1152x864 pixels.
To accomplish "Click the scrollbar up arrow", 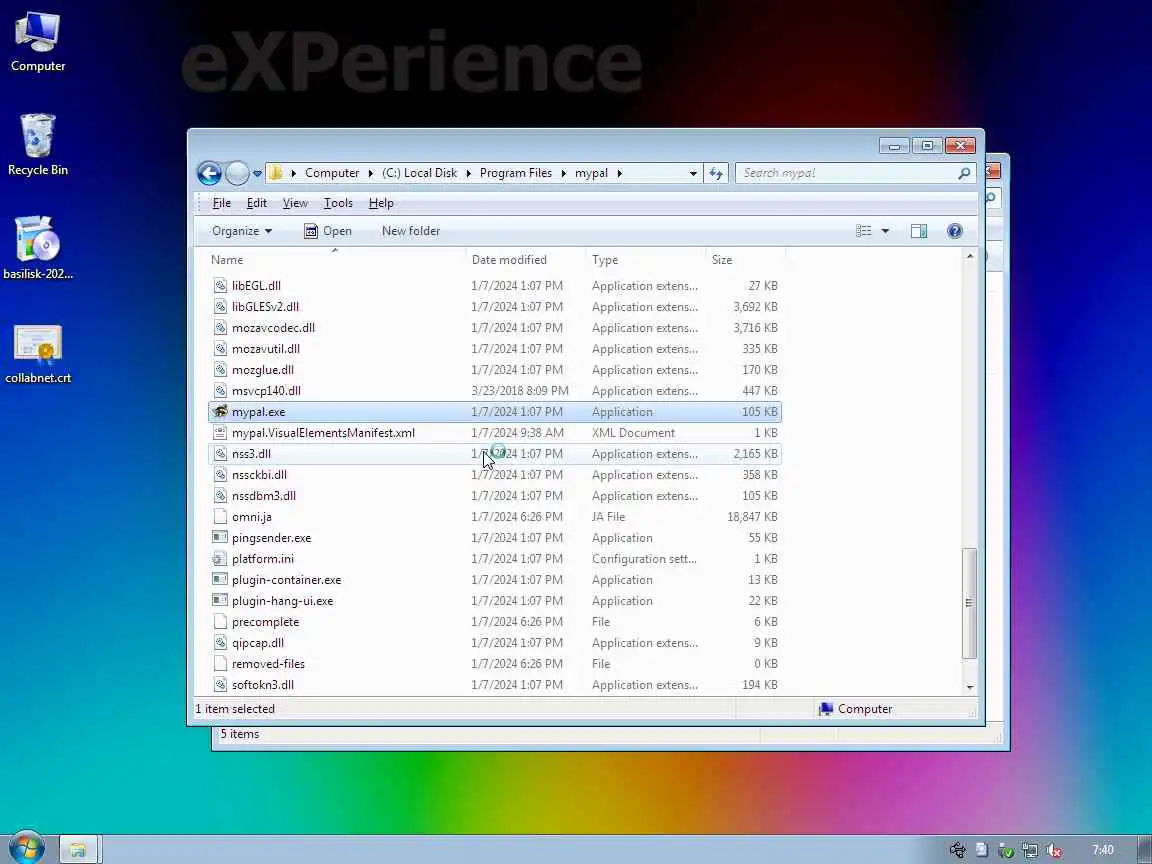I will [x=970, y=256].
